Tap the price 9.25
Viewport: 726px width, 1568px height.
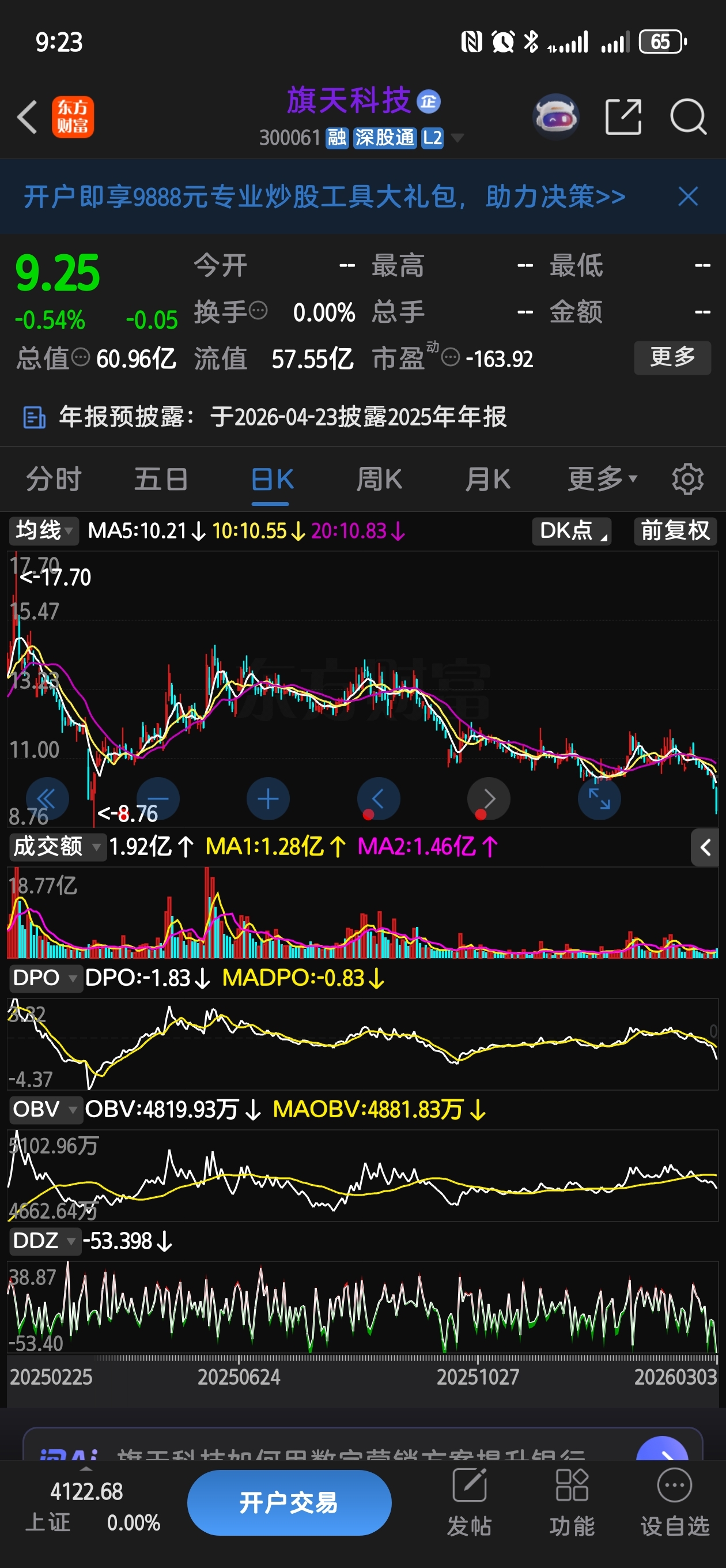[57, 273]
